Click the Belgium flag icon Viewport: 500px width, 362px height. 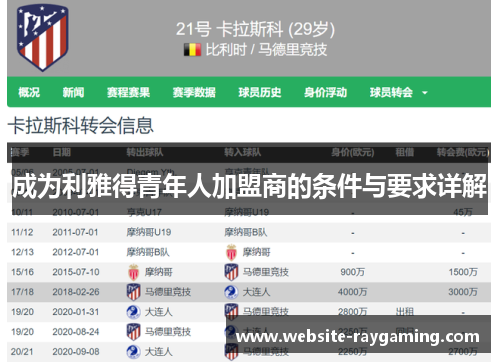click(192, 50)
